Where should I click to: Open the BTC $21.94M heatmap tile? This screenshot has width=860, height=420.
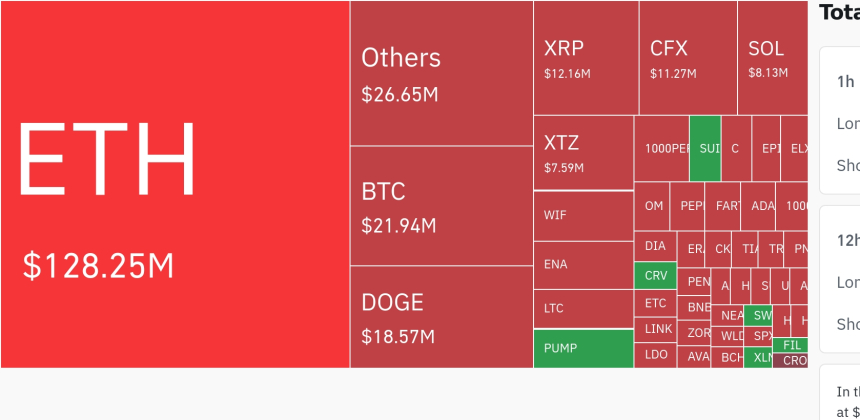[441, 206]
